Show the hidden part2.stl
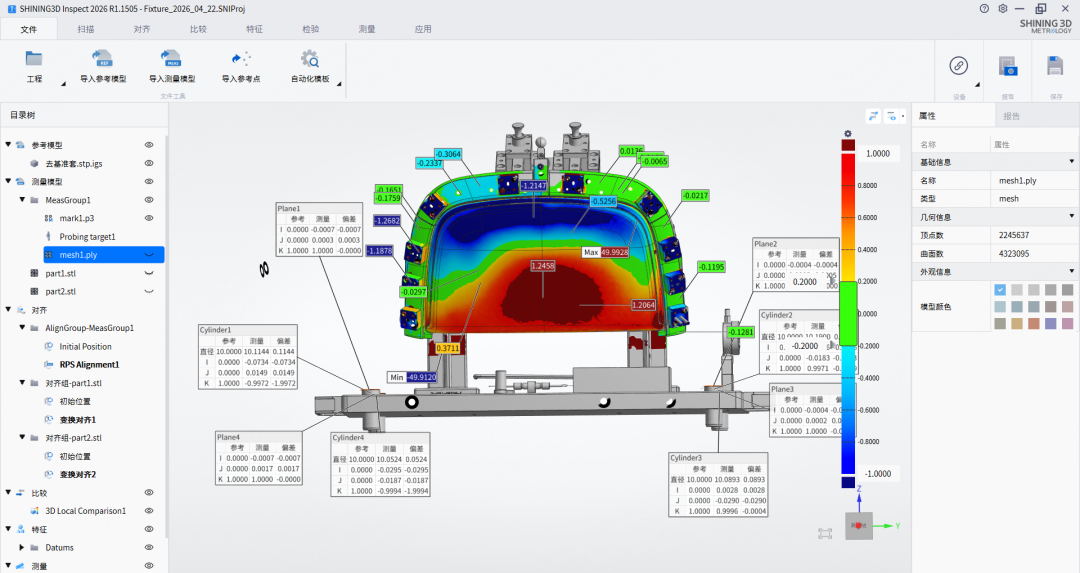Image resolution: width=1080 pixels, height=573 pixels. click(x=149, y=291)
